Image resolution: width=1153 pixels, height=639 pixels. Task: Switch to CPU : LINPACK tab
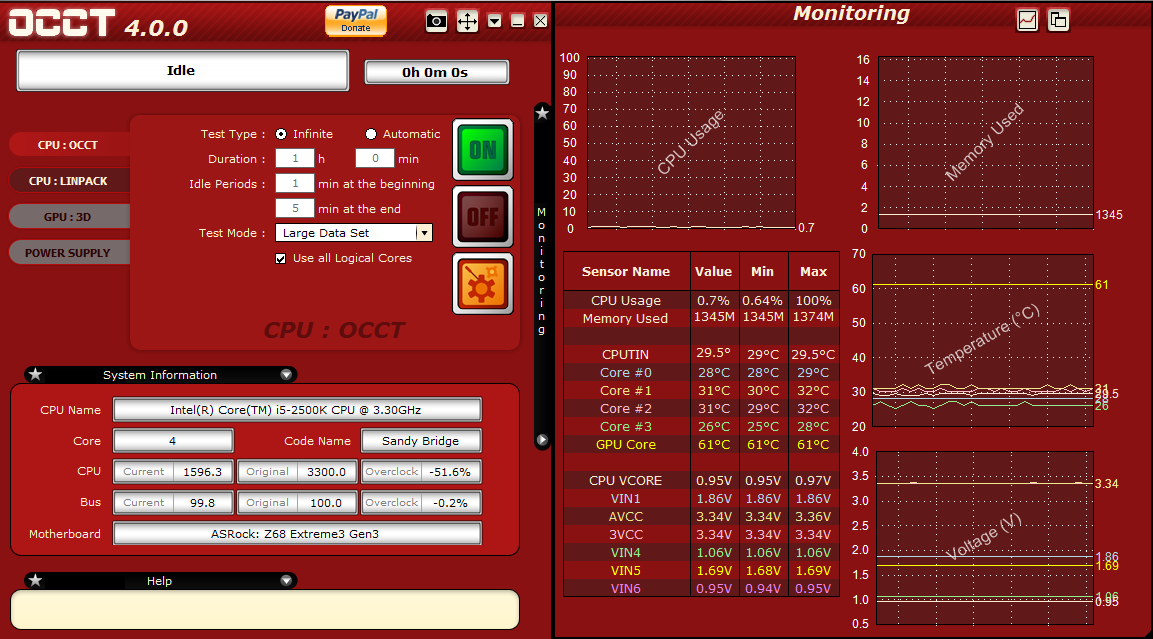[x=68, y=181]
